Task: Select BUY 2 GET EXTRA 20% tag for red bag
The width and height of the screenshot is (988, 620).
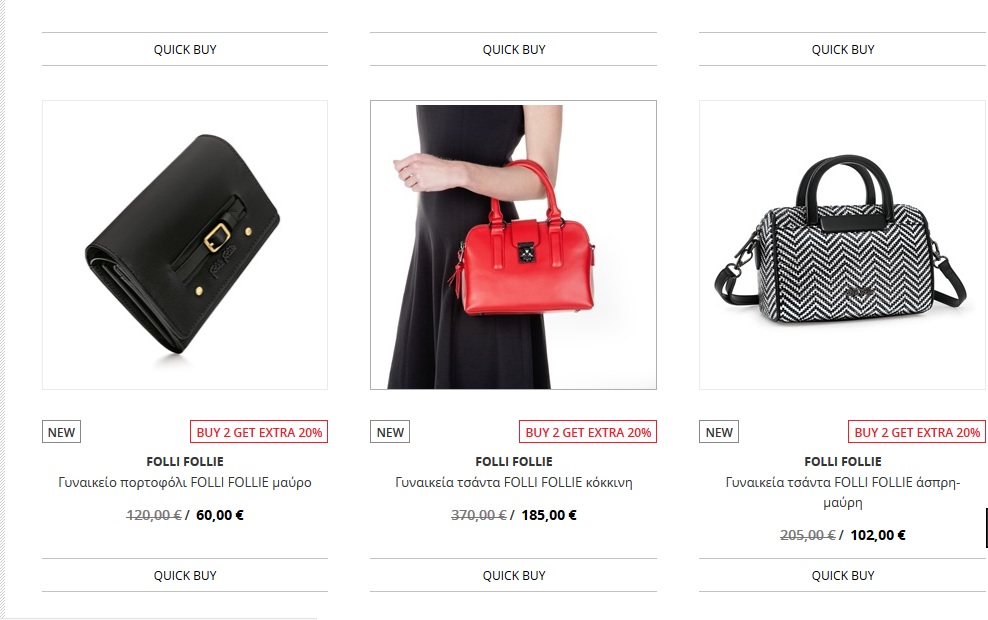Action: [x=588, y=432]
